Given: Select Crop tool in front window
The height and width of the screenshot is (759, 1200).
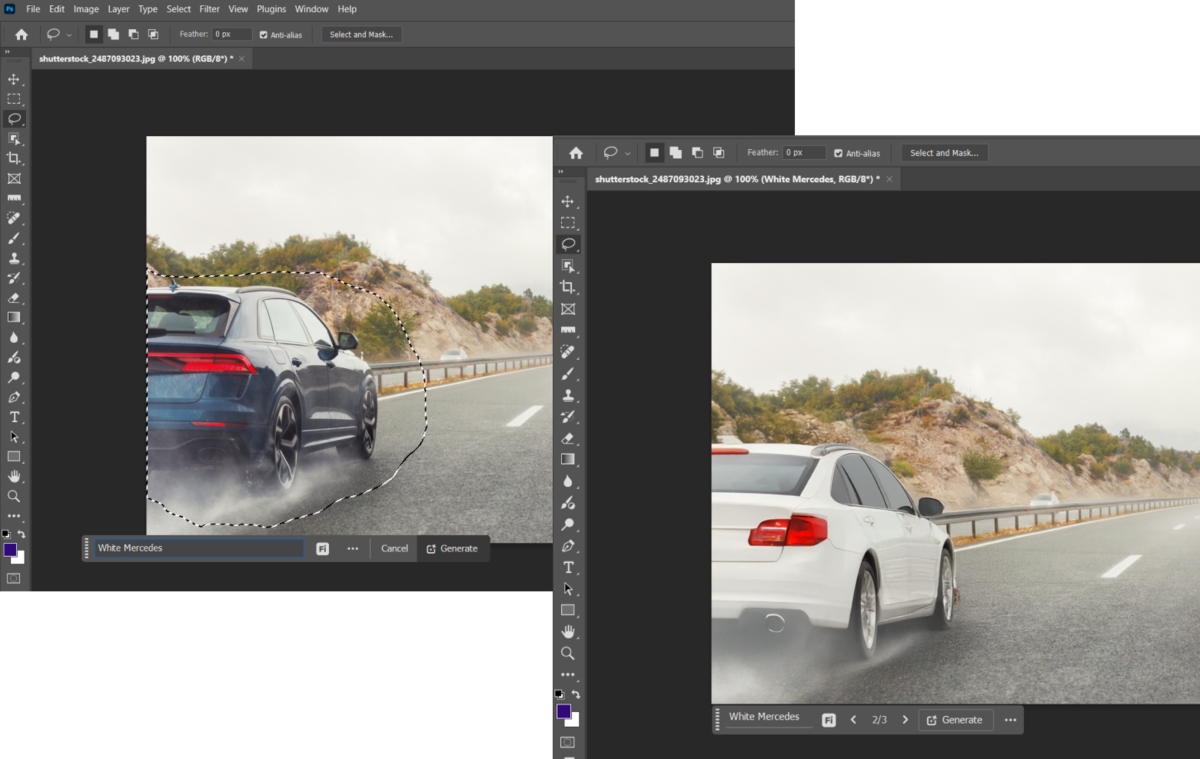Looking at the screenshot, I should tap(568, 287).
